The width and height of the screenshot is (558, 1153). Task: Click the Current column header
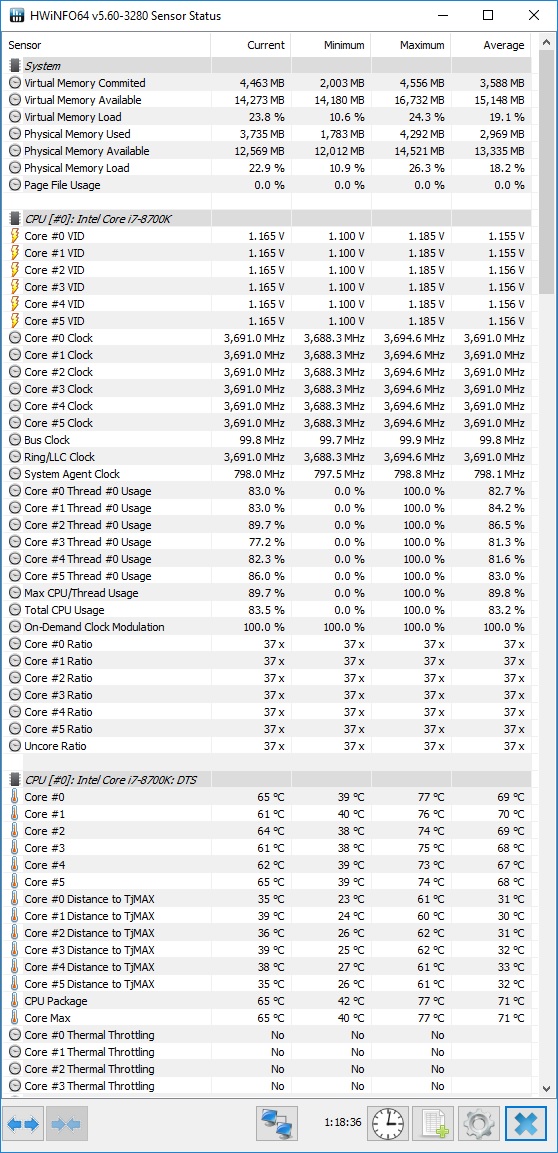coord(251,45)
